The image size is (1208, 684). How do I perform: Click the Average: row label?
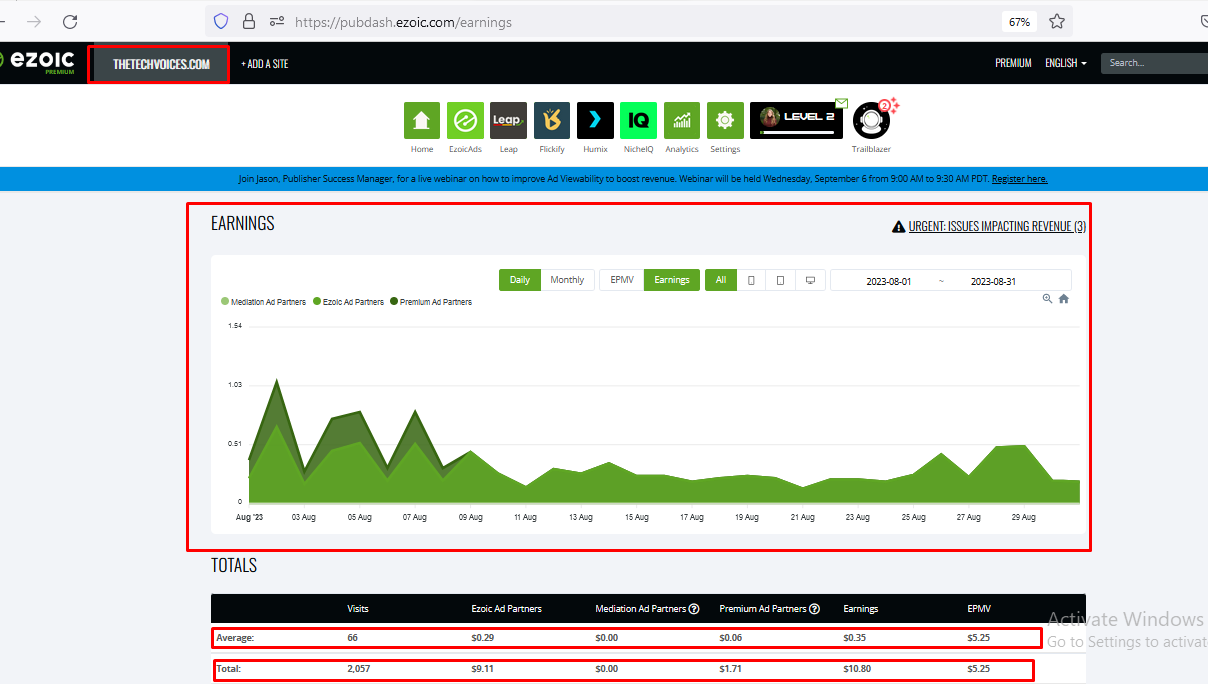(x=235, y=637)
